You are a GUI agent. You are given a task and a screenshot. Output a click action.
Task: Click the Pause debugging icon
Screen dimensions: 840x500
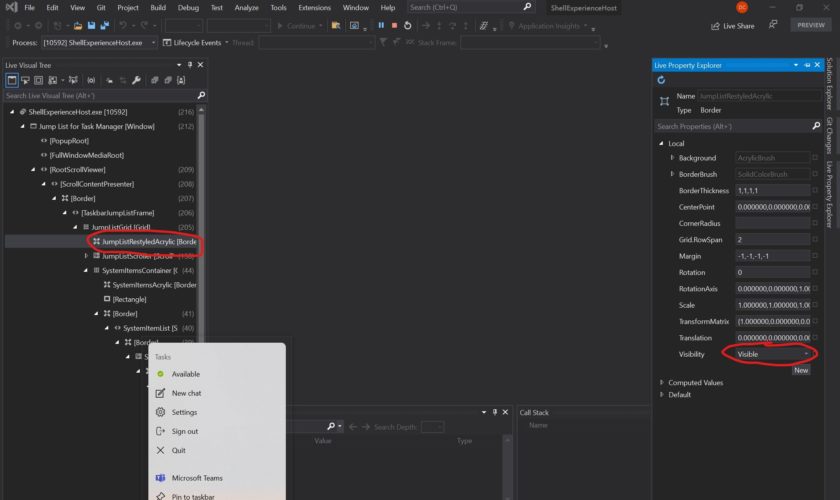pos(381,25)
